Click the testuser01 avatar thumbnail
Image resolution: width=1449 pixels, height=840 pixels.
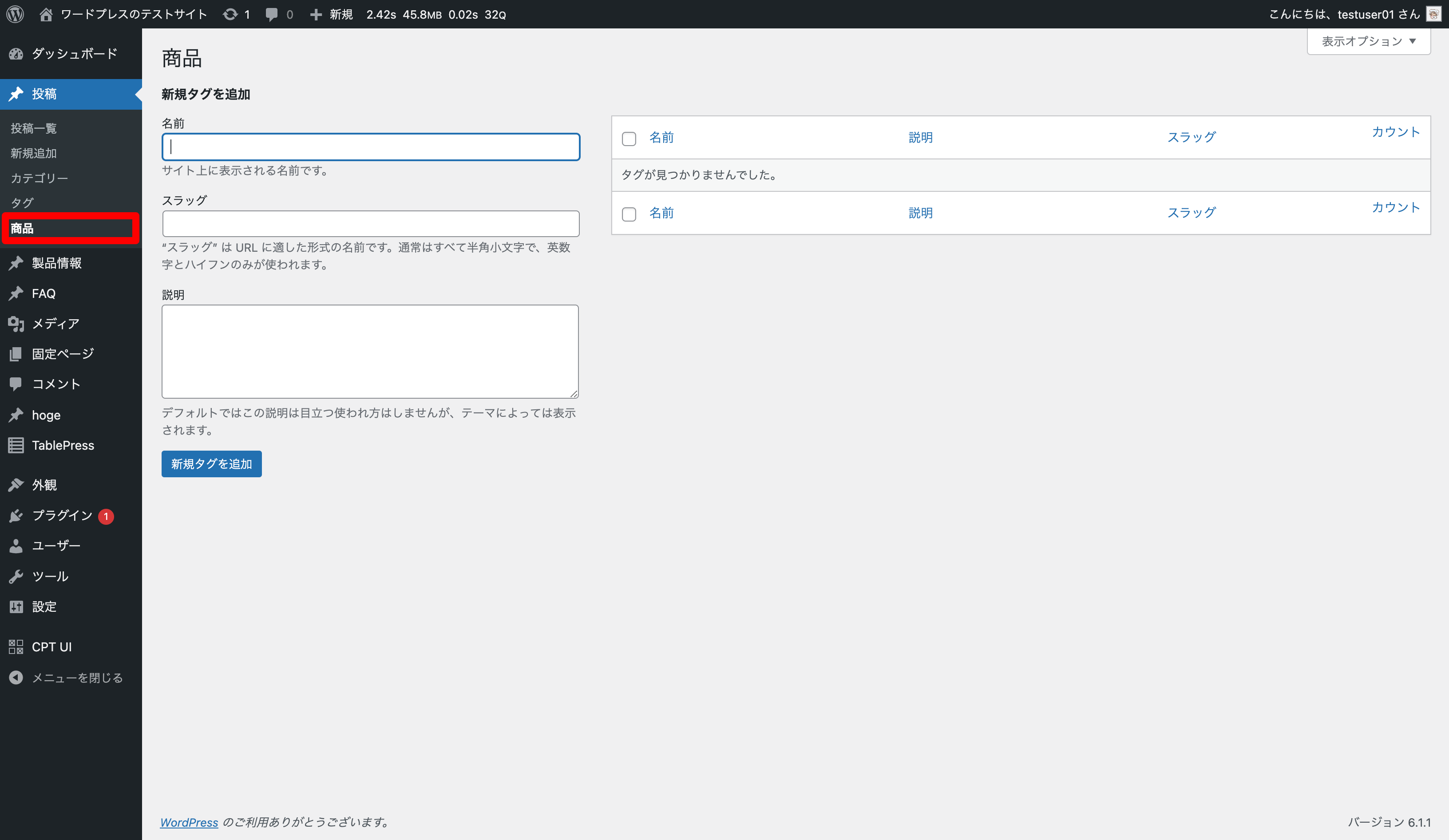1433,14
